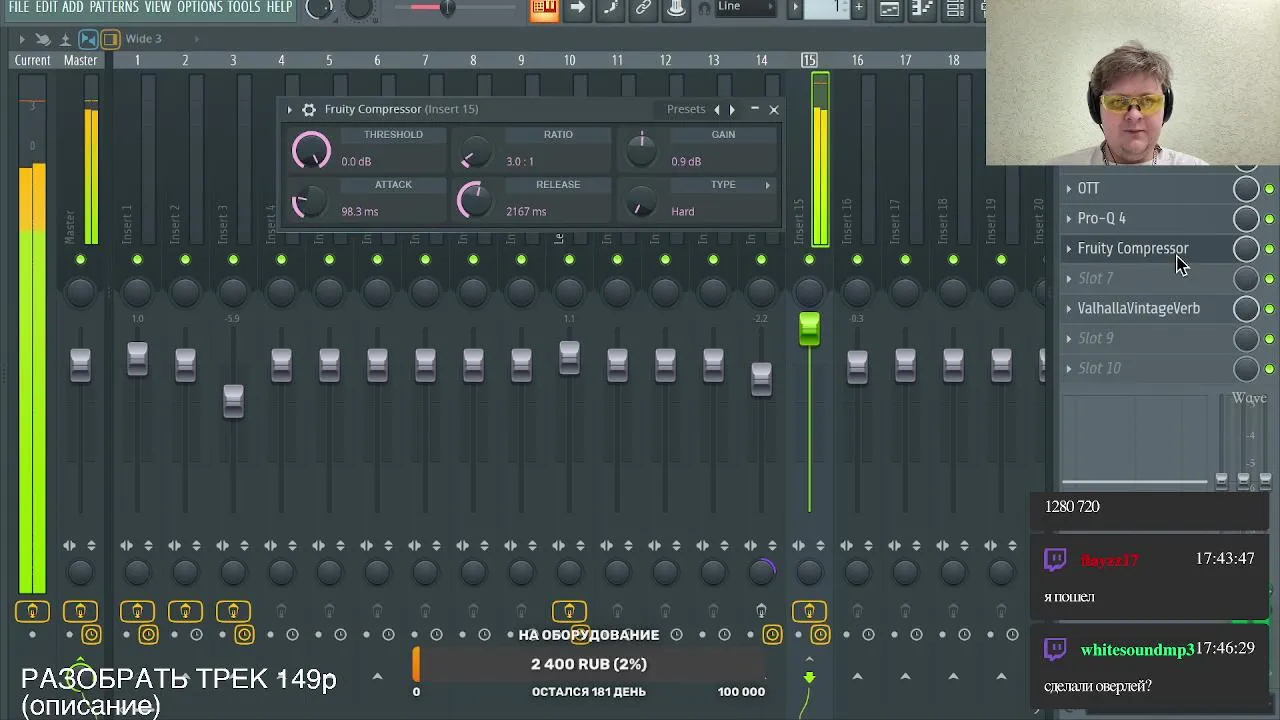Toggle the Pro-Q 4 slot enable LED

[x=1269, y=219]
